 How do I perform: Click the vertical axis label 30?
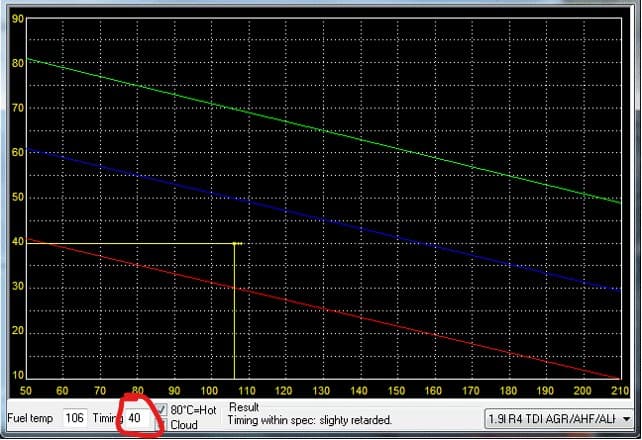tap(18, 286)
